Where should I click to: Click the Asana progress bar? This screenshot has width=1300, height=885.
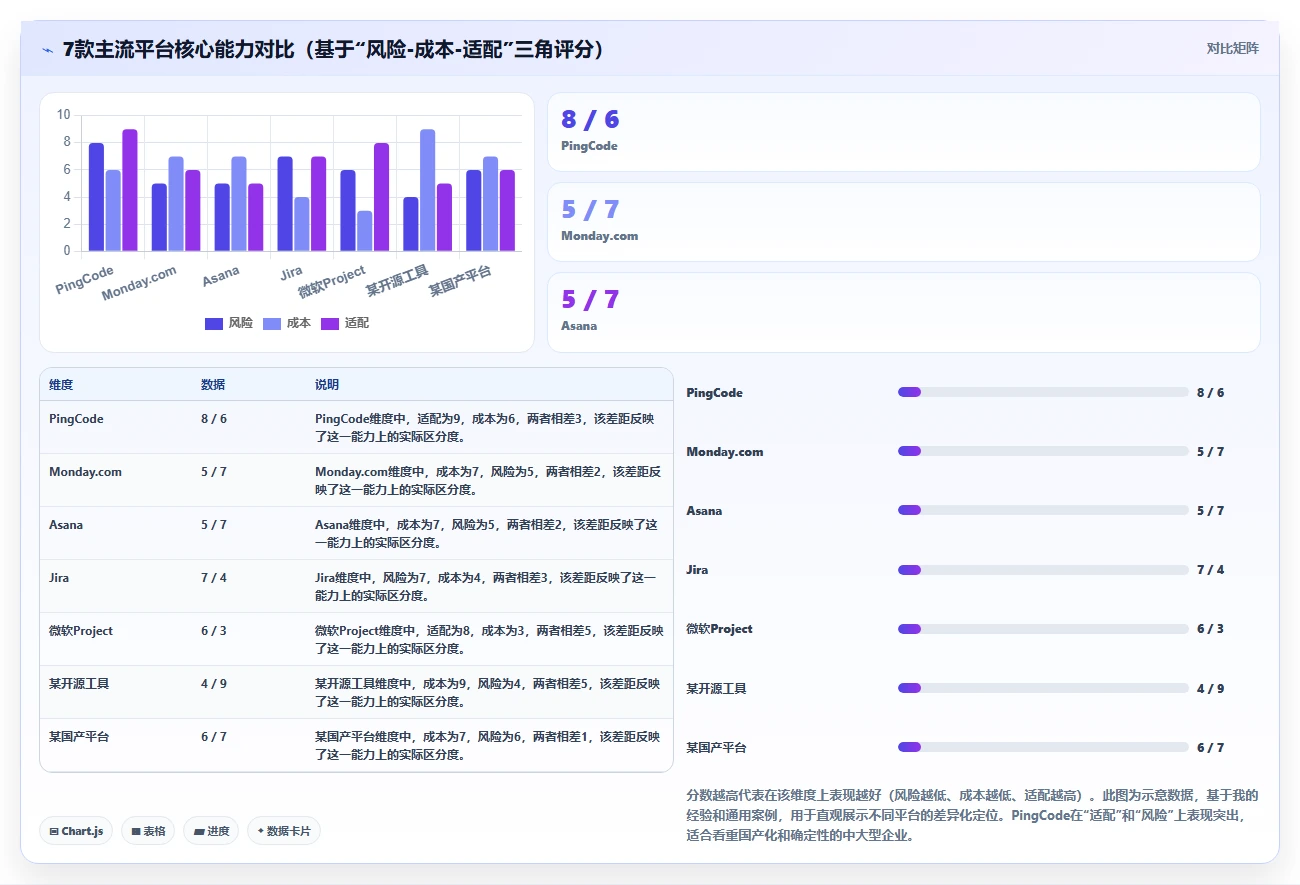click(x=1043, y=511)
